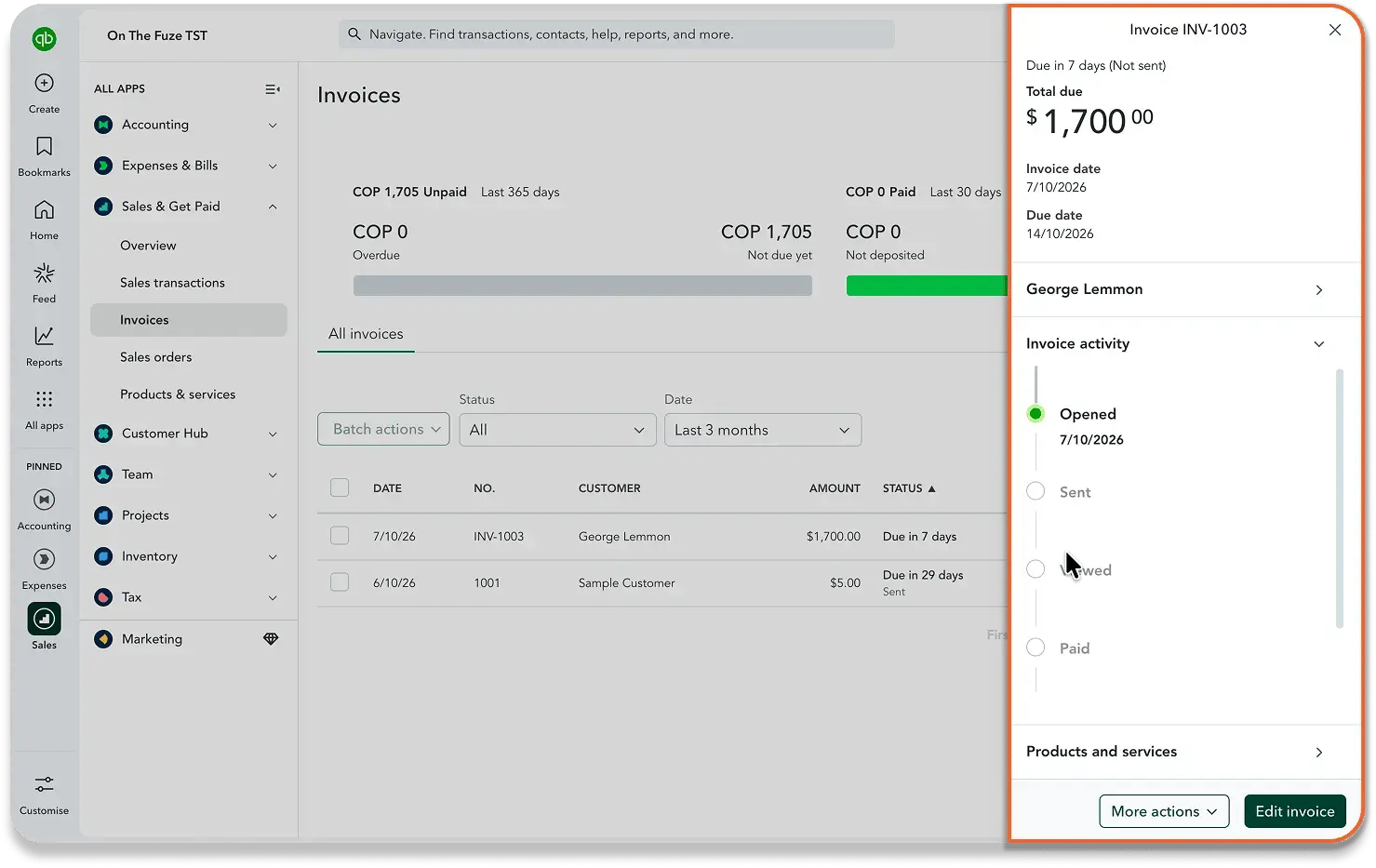Image resolution: width=1376 pixels, height=868 pixels.
Task: Tick the checkbox for invoice 1001
Action: tap(340, 582)
